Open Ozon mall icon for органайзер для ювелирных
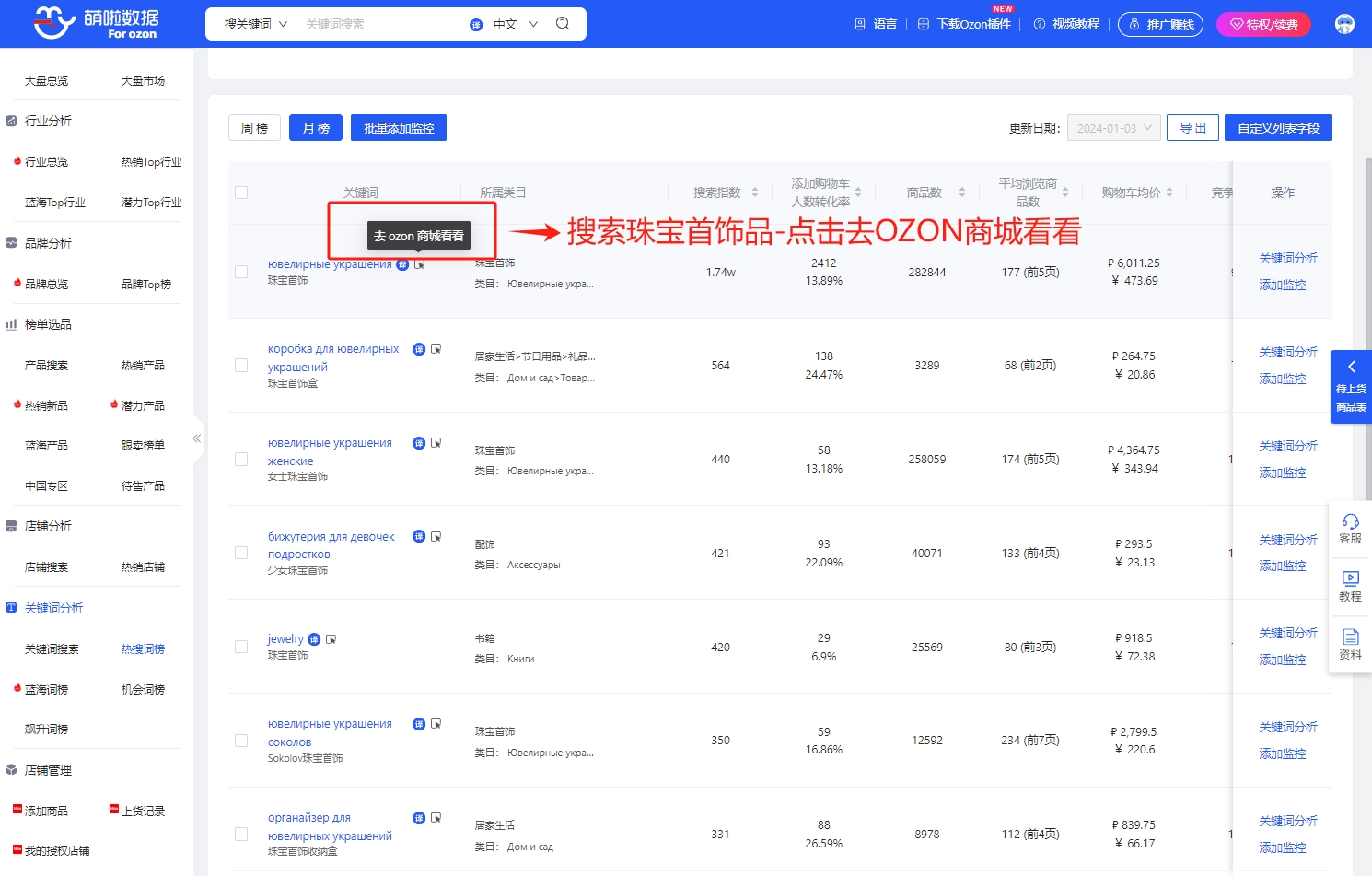Screen dimensions: 1372x876 pos(436,818)
